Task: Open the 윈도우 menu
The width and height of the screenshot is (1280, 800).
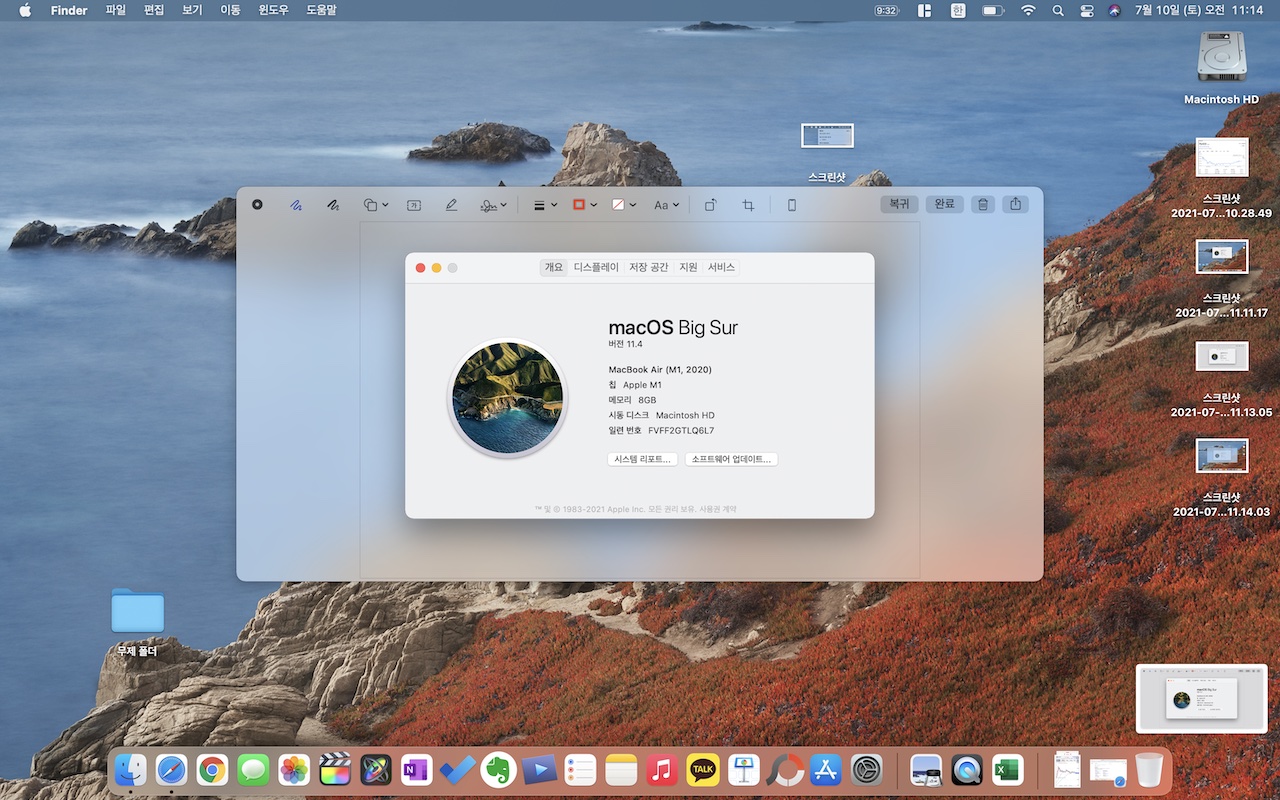Action: pyautogui.click(x=274, y=10)
